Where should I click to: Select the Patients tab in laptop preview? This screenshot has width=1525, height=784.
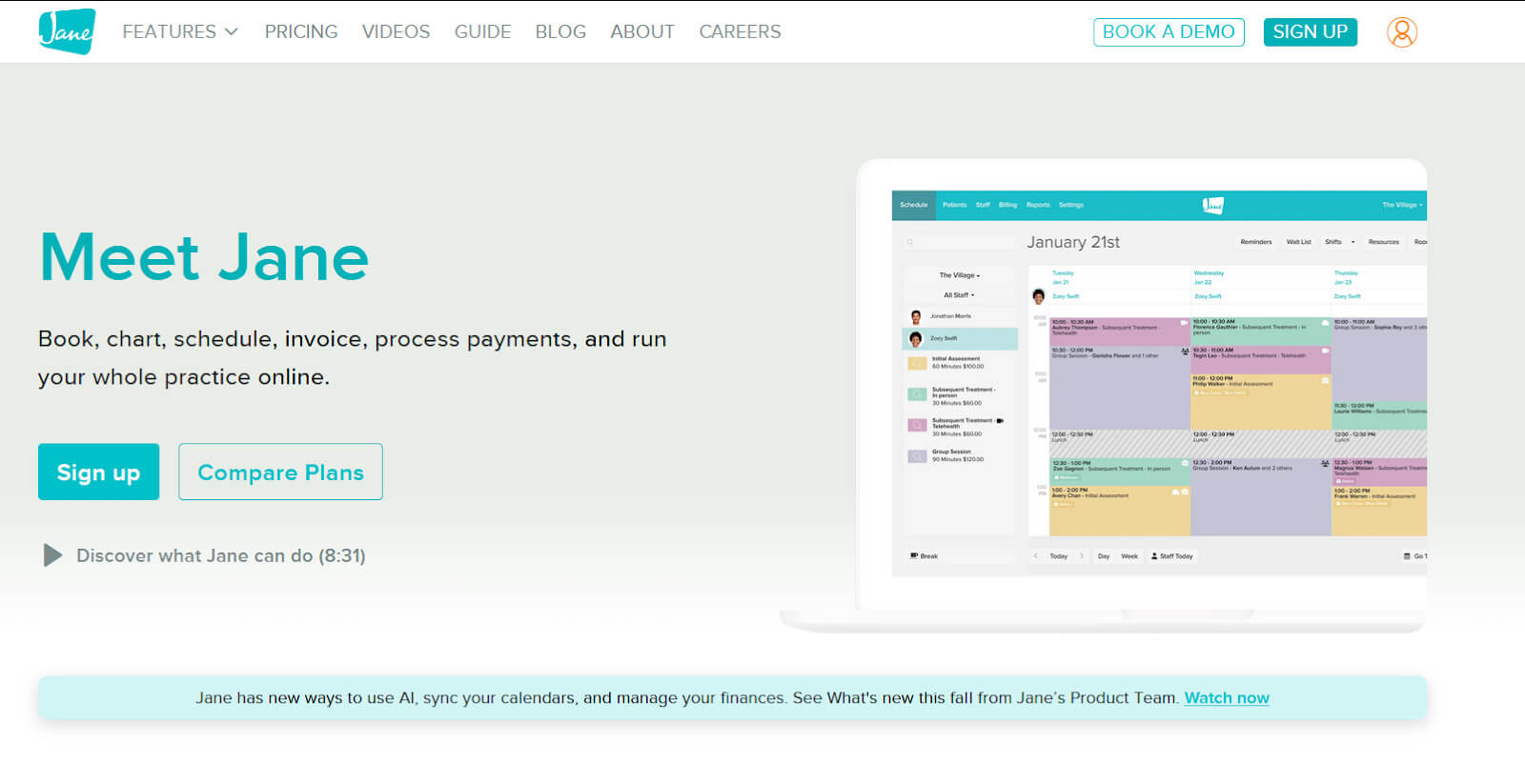pos(954,205)
